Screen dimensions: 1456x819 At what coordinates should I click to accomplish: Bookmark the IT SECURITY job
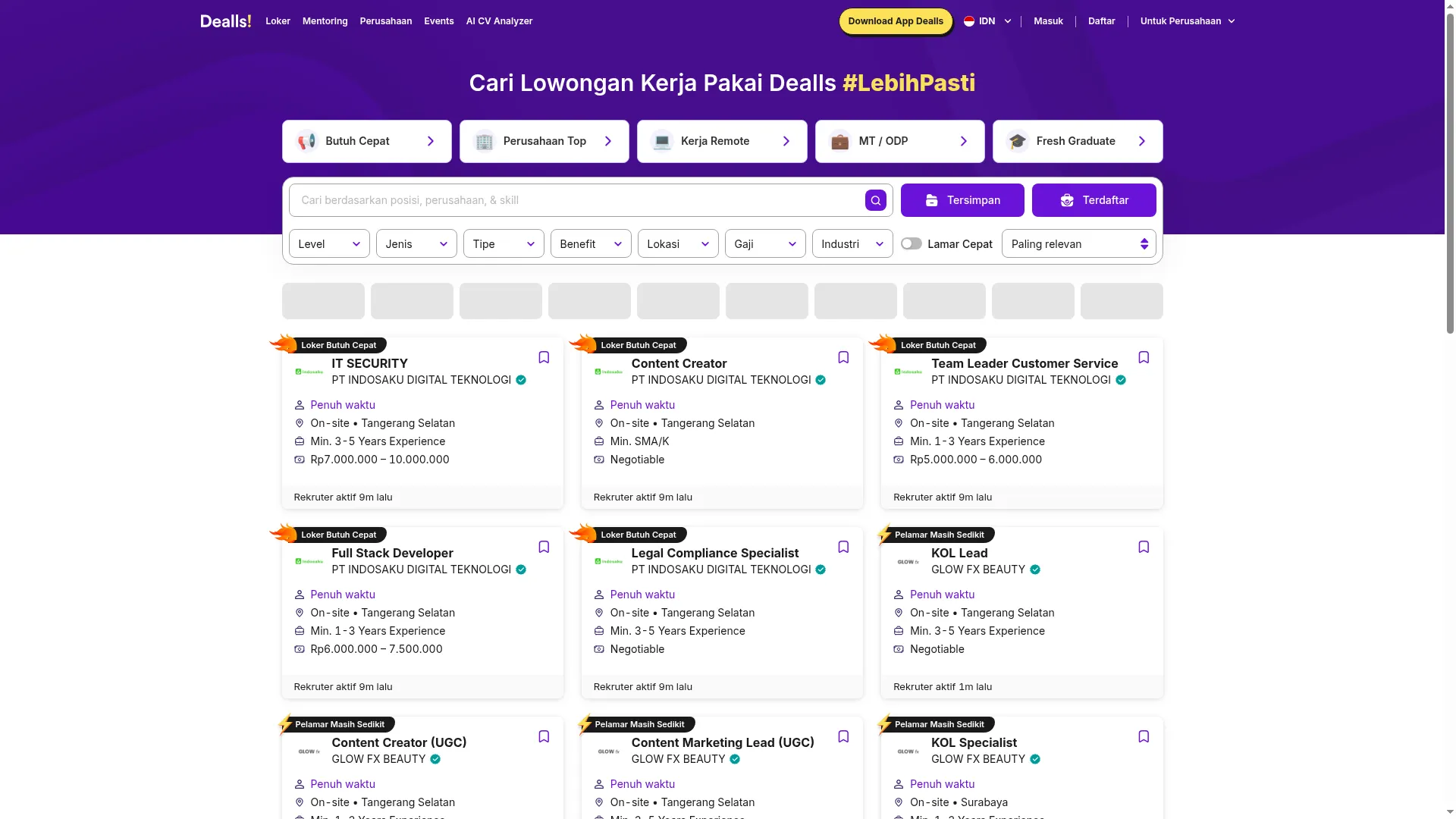[x=544, y=357]
